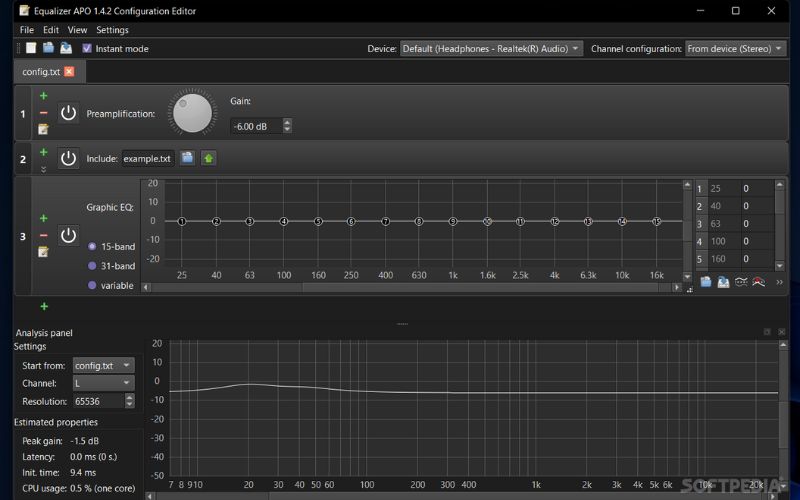
Task: Add new filter with bottom green plus
Action: pyautogui.click(x=44, y=306)
